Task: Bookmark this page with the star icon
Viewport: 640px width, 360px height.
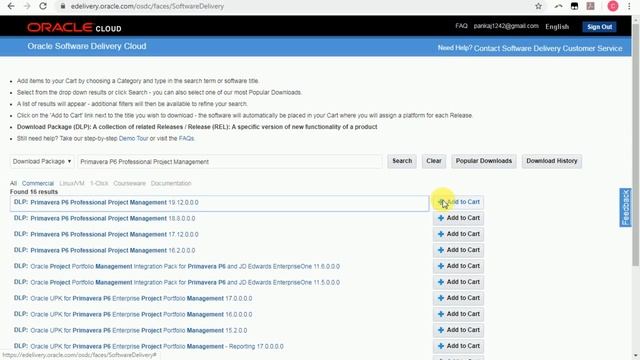Action: pos(538,6)
